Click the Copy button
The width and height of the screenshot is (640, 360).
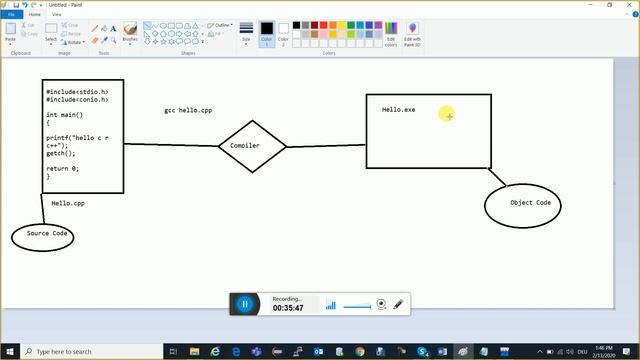coord(29,34)
